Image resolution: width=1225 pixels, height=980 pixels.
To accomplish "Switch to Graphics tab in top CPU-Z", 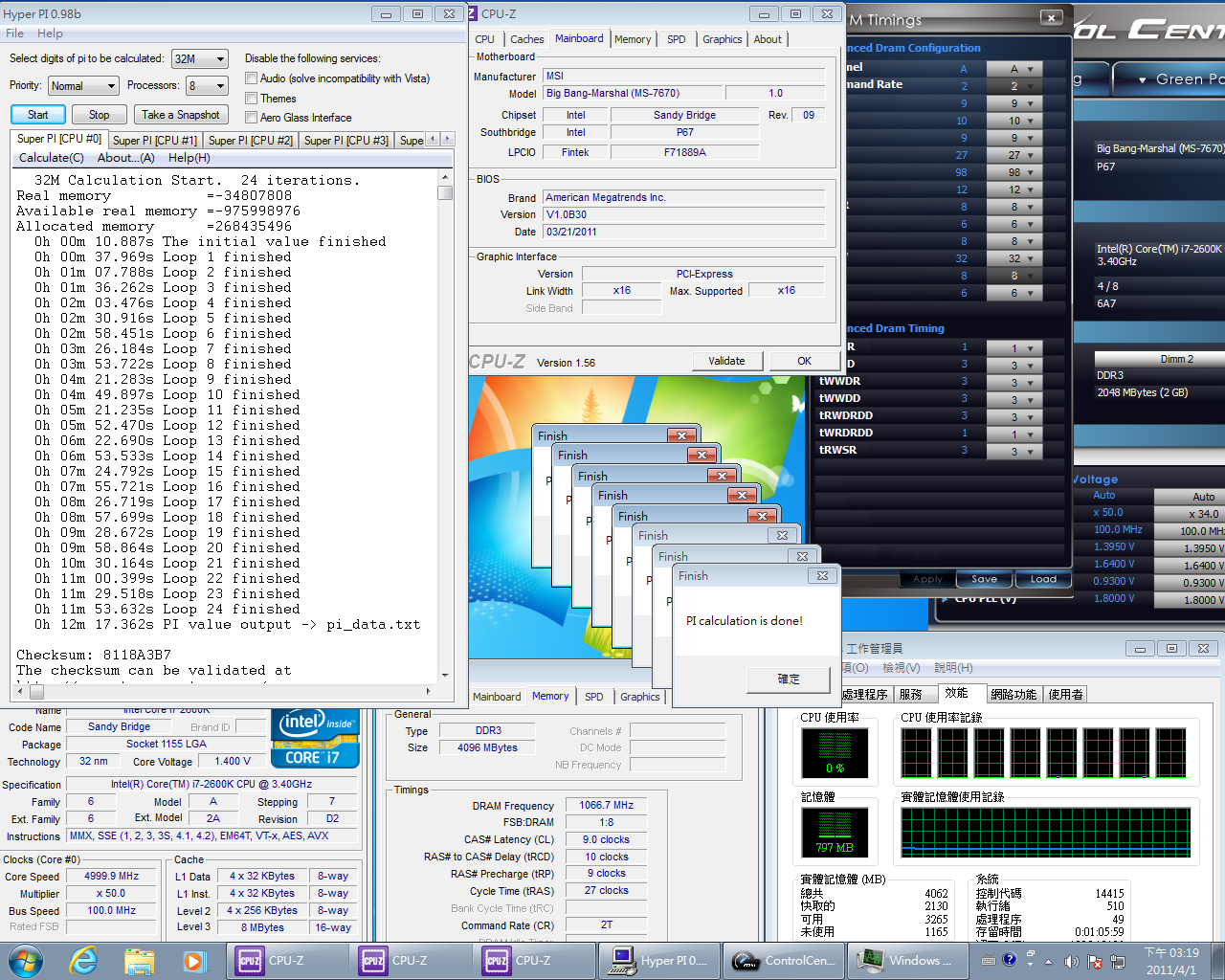I will [x=722, y=39].
